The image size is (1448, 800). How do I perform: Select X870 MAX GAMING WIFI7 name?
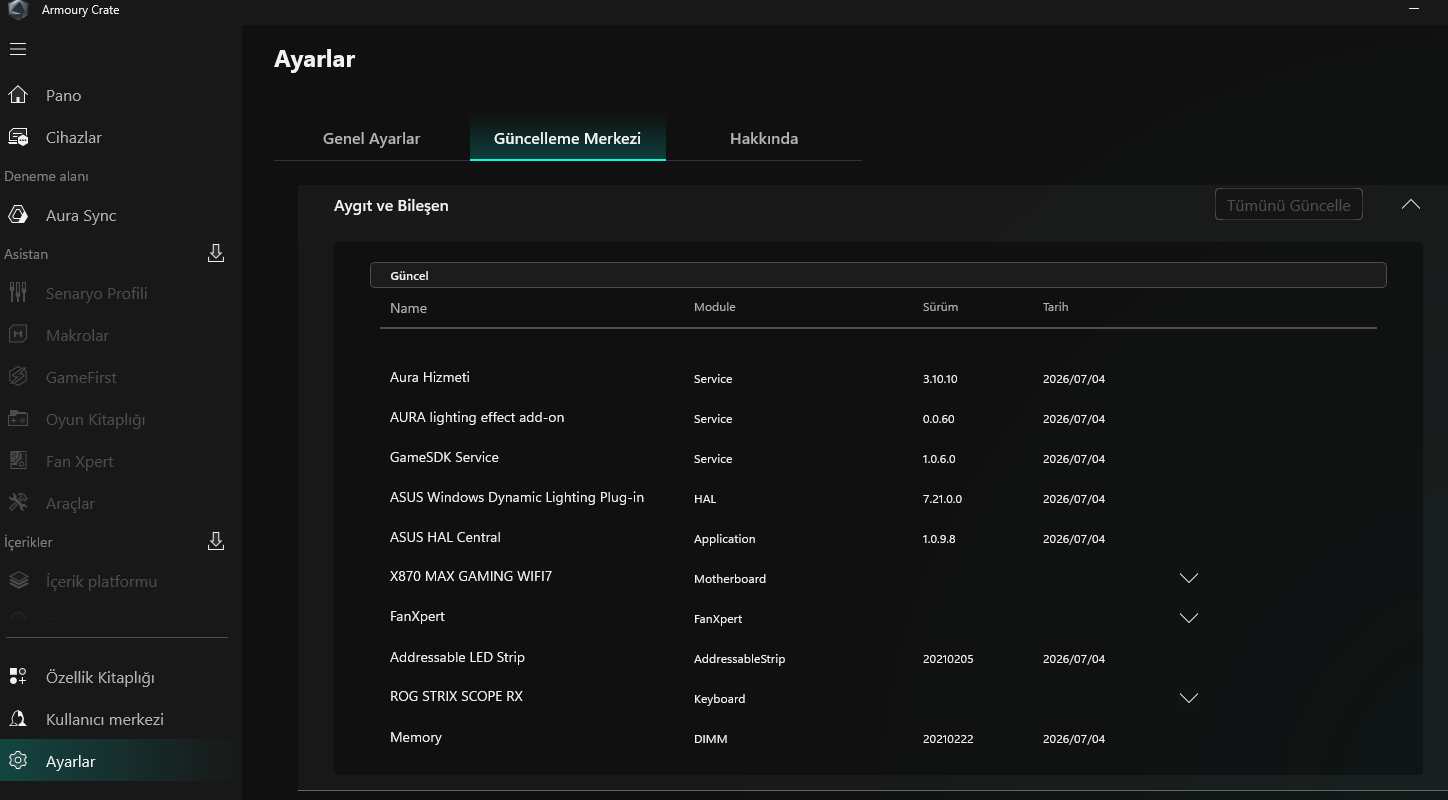point(471,576)
